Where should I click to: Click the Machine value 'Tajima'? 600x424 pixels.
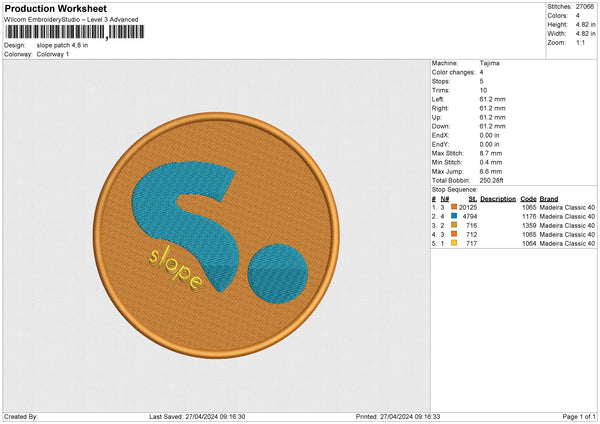489,63
